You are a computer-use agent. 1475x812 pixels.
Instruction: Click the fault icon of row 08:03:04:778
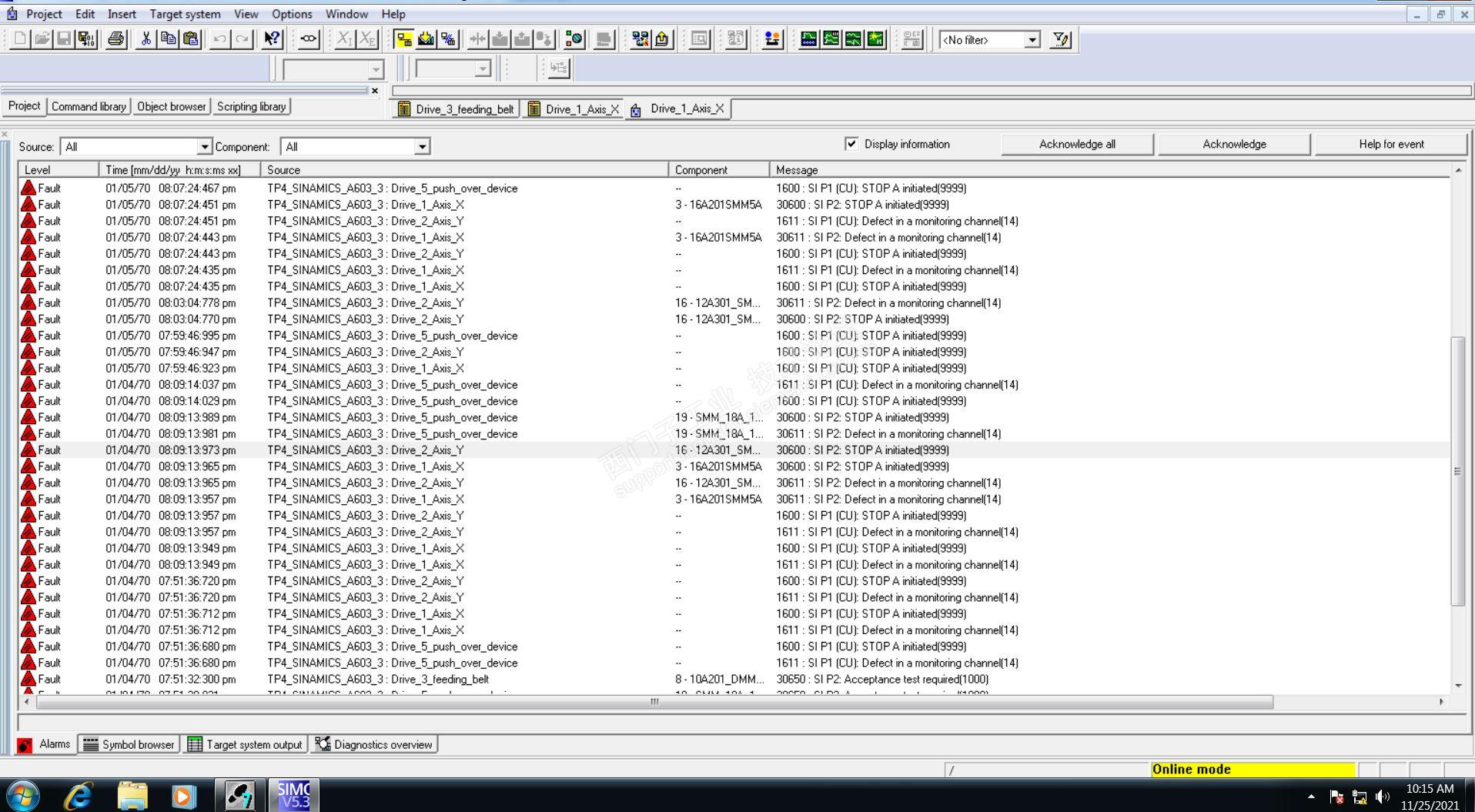pos(28,302)
